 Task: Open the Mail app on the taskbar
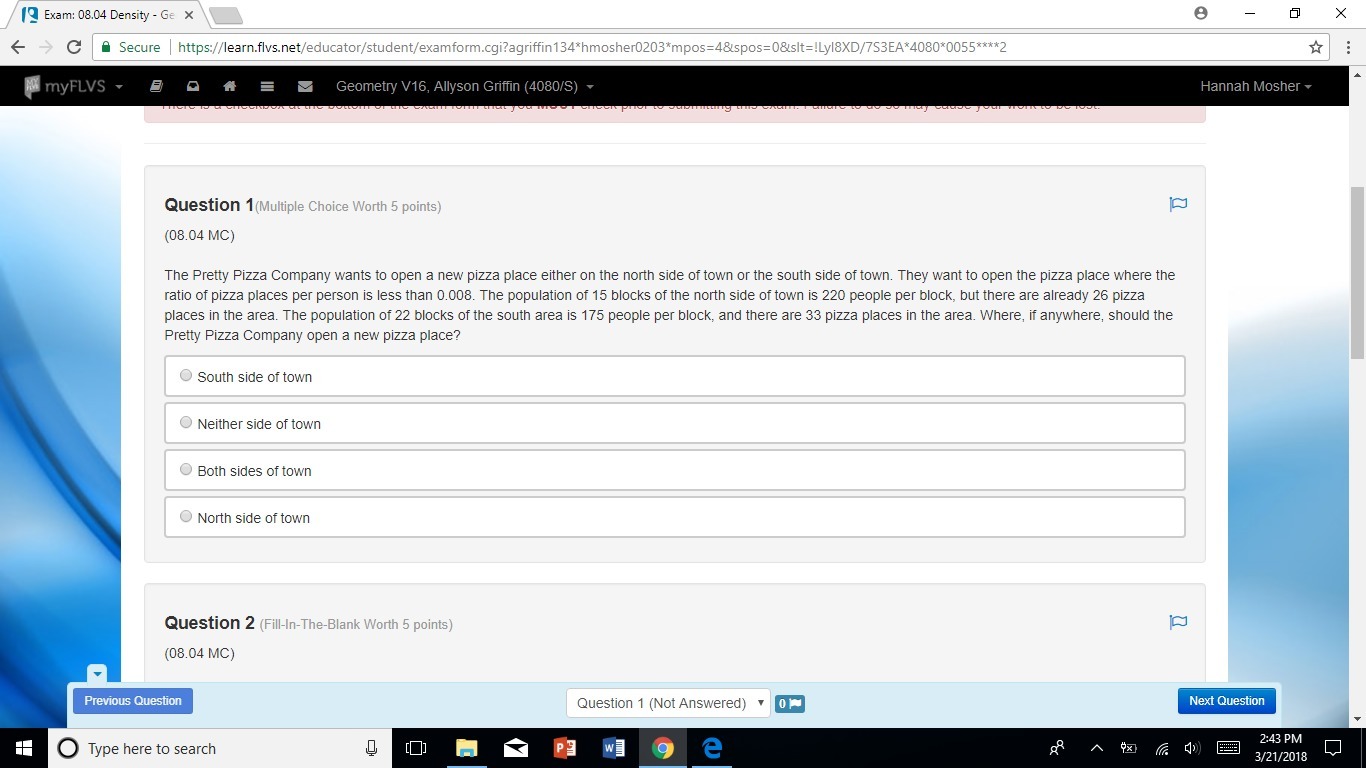pos(515,748)
